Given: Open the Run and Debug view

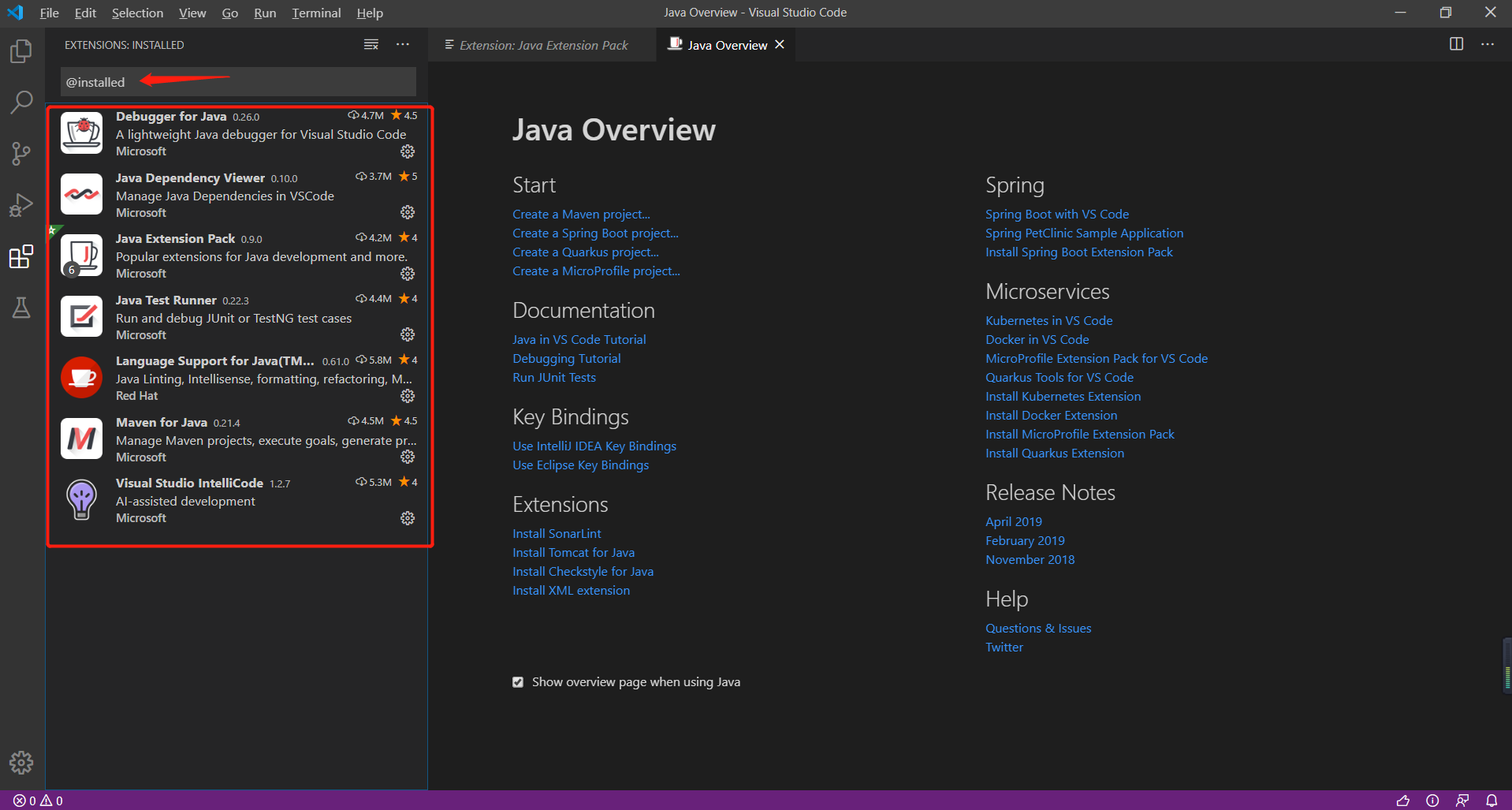Looking at the screenshot, I should pyautogui.click(x=21, y=204).
